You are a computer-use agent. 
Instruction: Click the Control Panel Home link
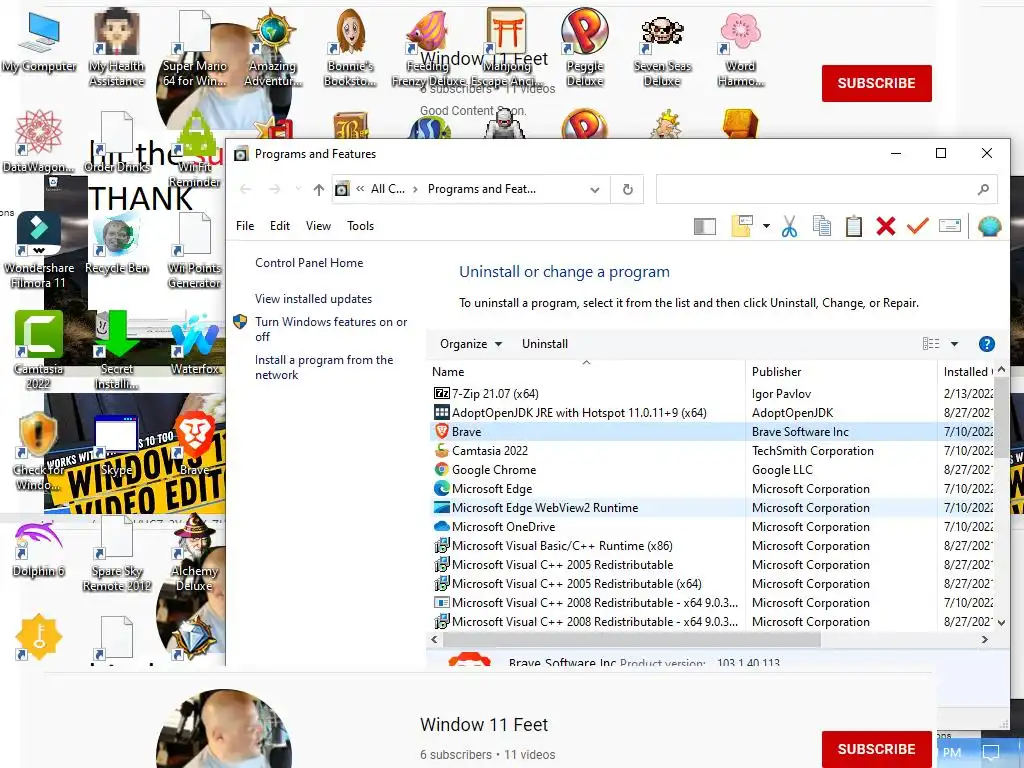point(309,263)
